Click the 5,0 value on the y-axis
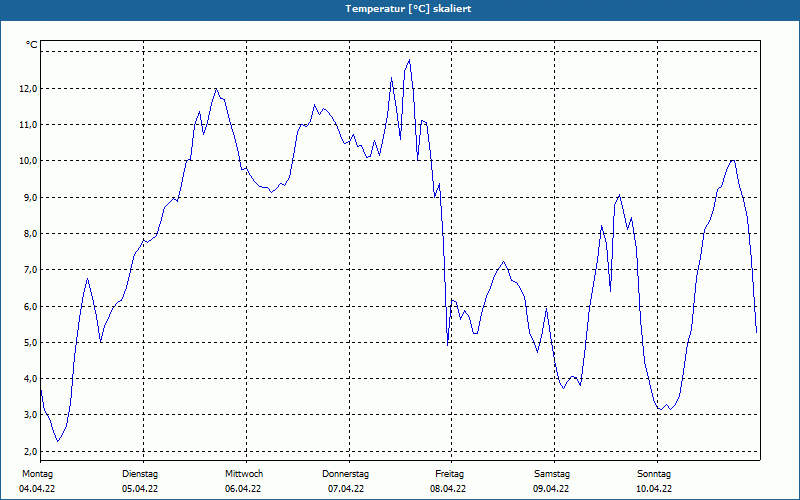The height and width of the screenshot is (500, 800). 31,342
